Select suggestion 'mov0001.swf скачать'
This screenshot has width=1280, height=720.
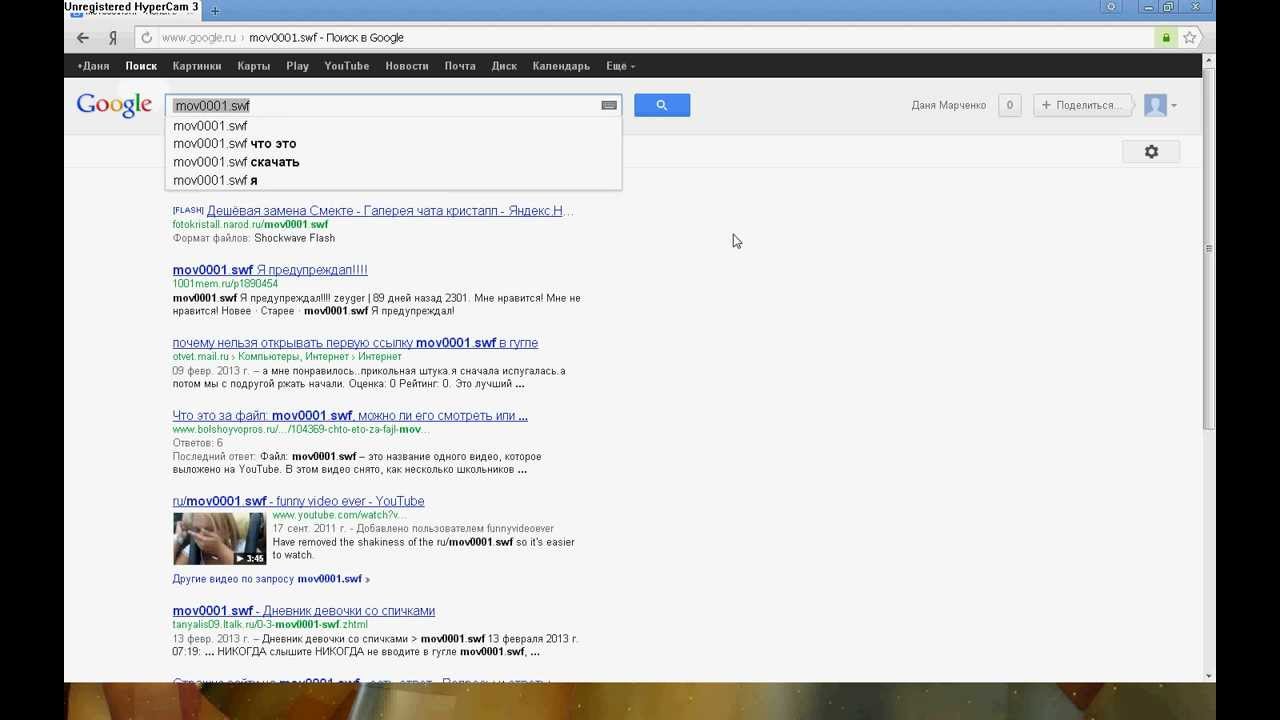pyautogui.click(x=236, y=162)
